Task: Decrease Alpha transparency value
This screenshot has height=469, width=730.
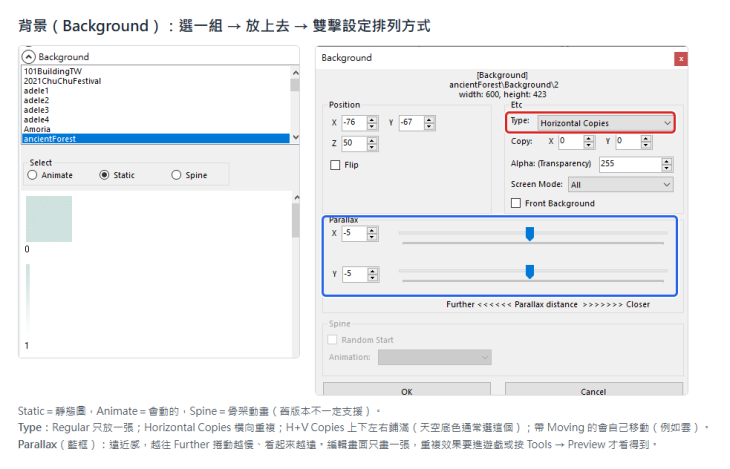Action: 667,168
